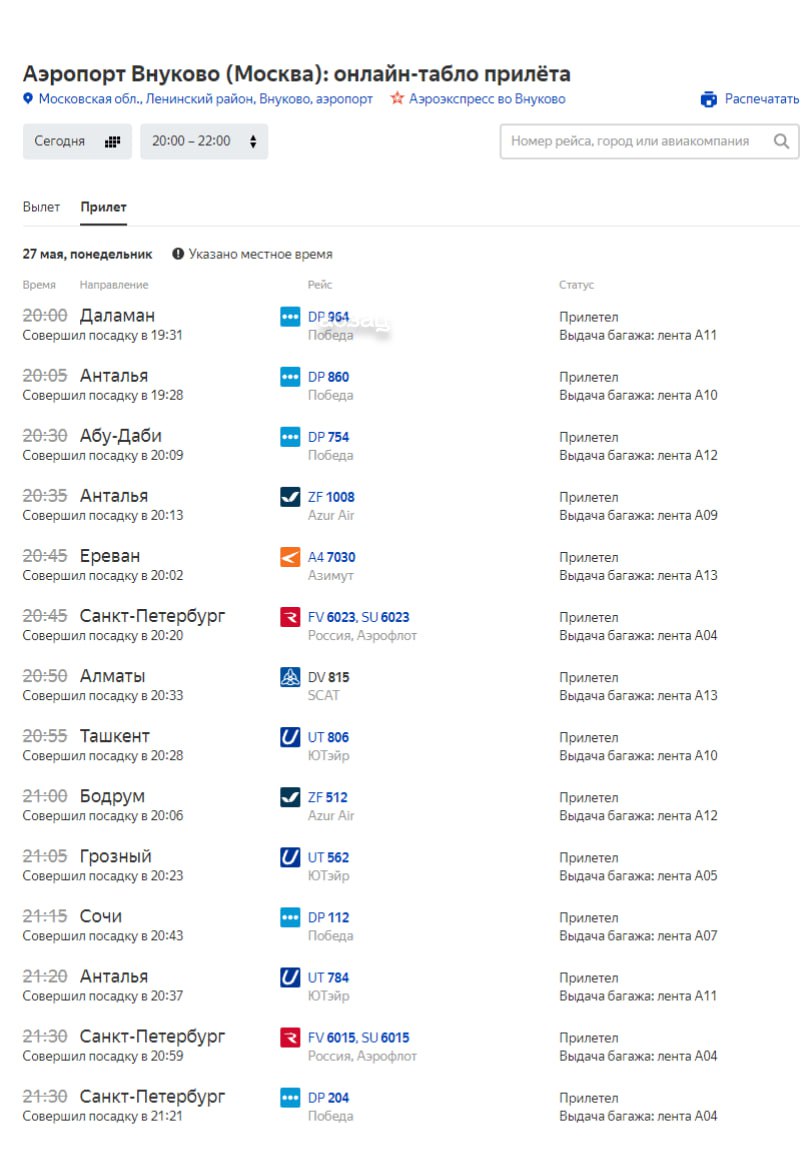Switch to the Вылет tab
Screen dimensions: 811x1174
click(x=41, y=207)
